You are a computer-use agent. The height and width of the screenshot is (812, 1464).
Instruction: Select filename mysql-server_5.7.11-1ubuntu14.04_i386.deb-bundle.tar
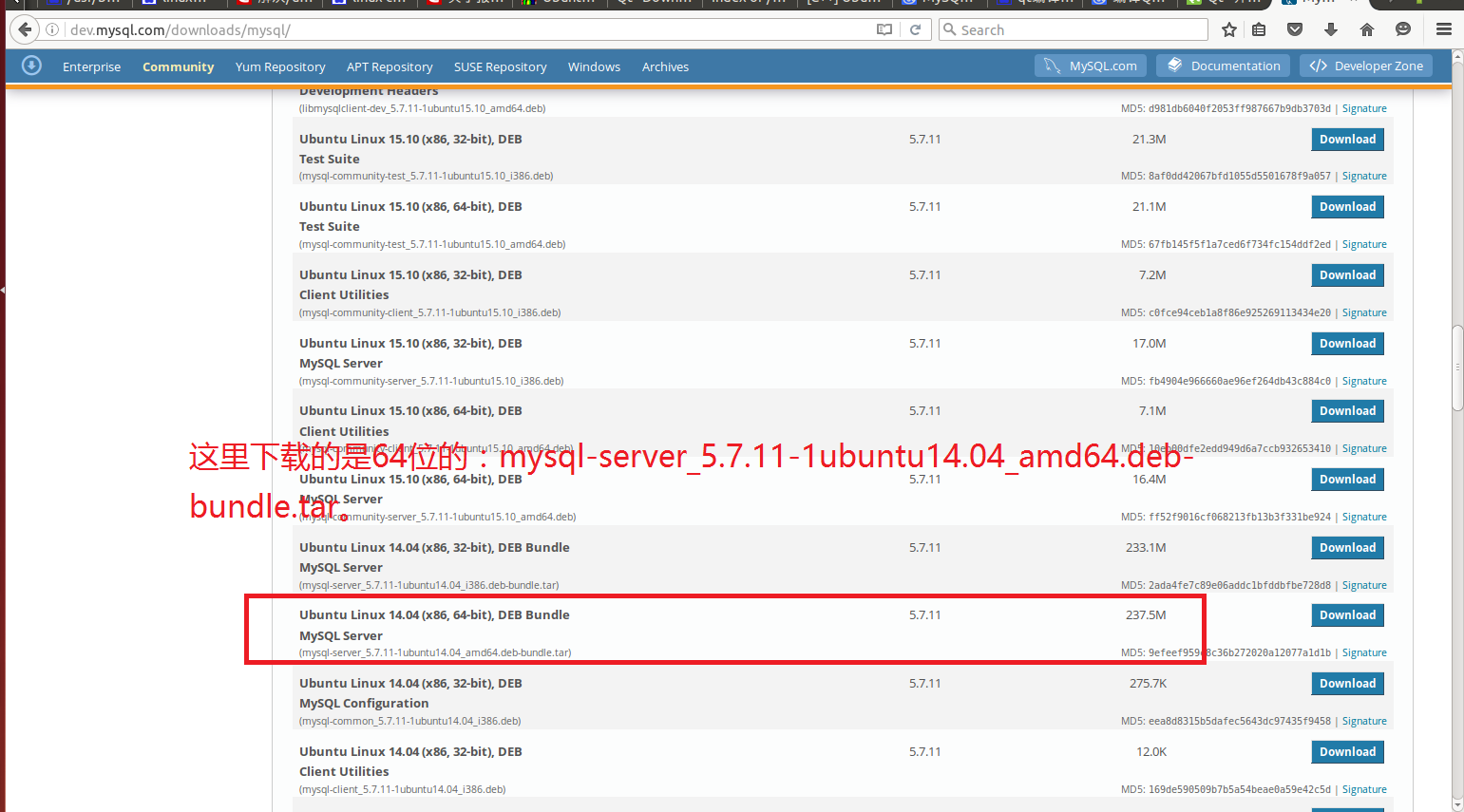tap(429, 585)
